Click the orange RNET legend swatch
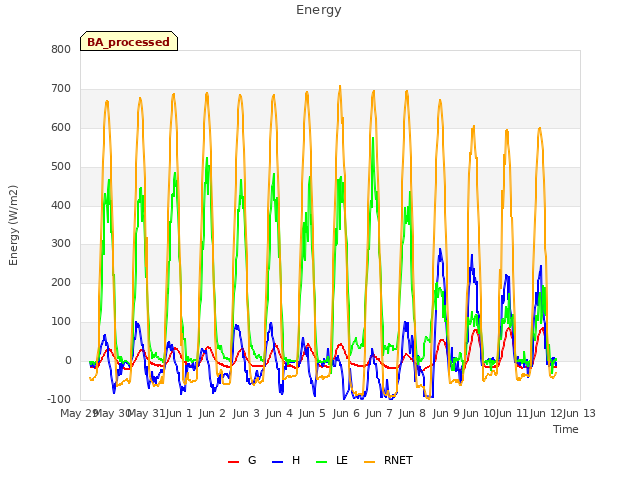 click(369, 462)
